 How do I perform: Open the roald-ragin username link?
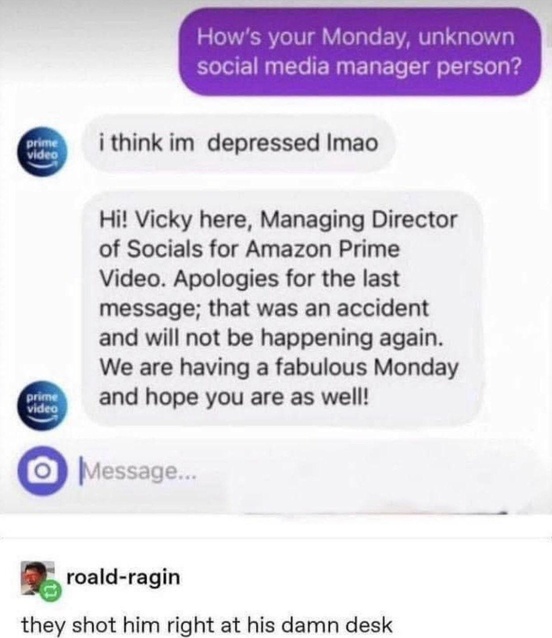(x=123, y=577)
